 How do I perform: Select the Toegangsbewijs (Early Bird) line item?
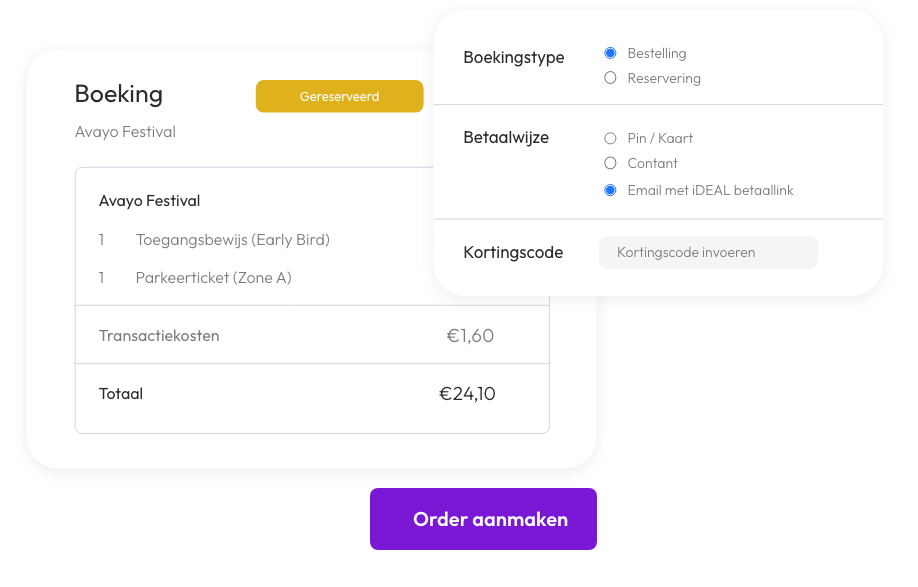232,240
